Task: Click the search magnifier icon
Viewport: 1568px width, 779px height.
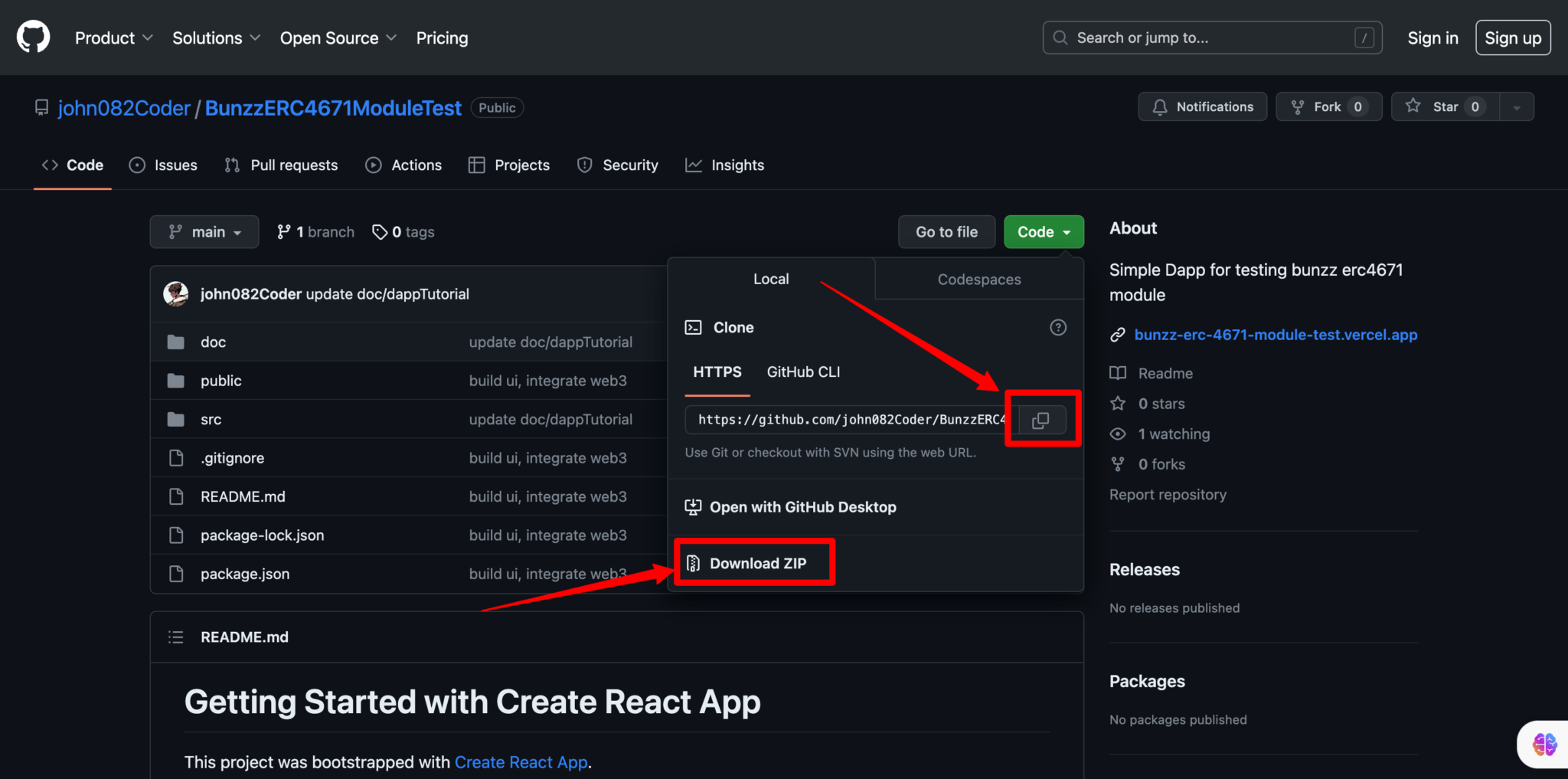Action: (1060, 37)
